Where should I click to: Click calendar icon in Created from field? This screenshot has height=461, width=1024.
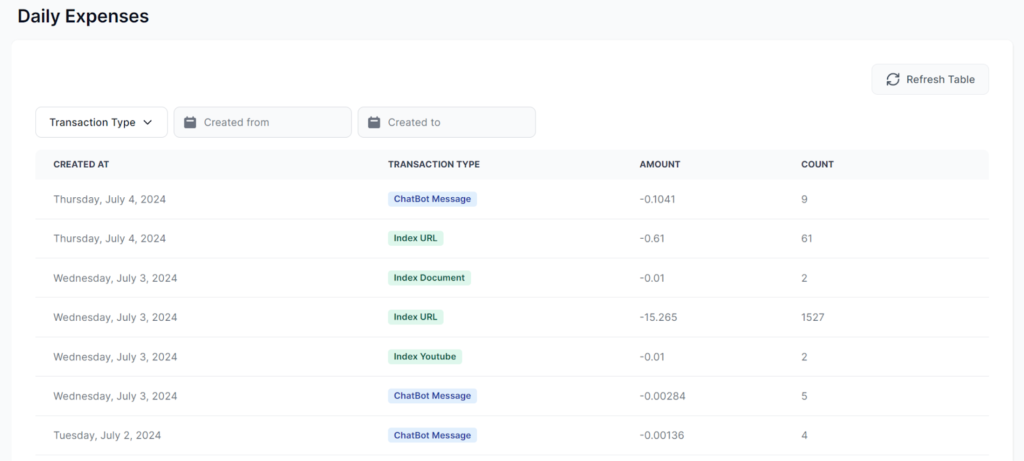point(190,122)
